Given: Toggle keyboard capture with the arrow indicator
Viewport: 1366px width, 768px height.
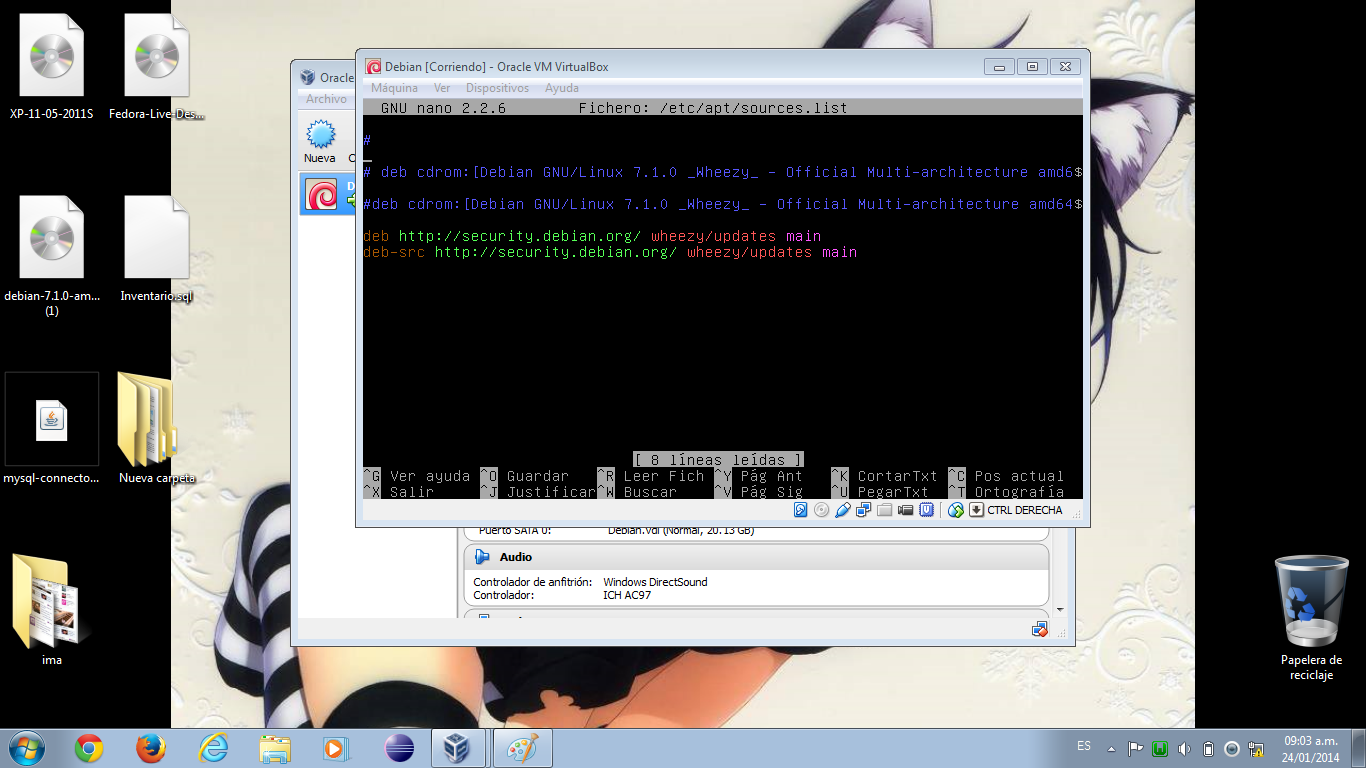Looking at the screenshot, I should click(975, 510).
